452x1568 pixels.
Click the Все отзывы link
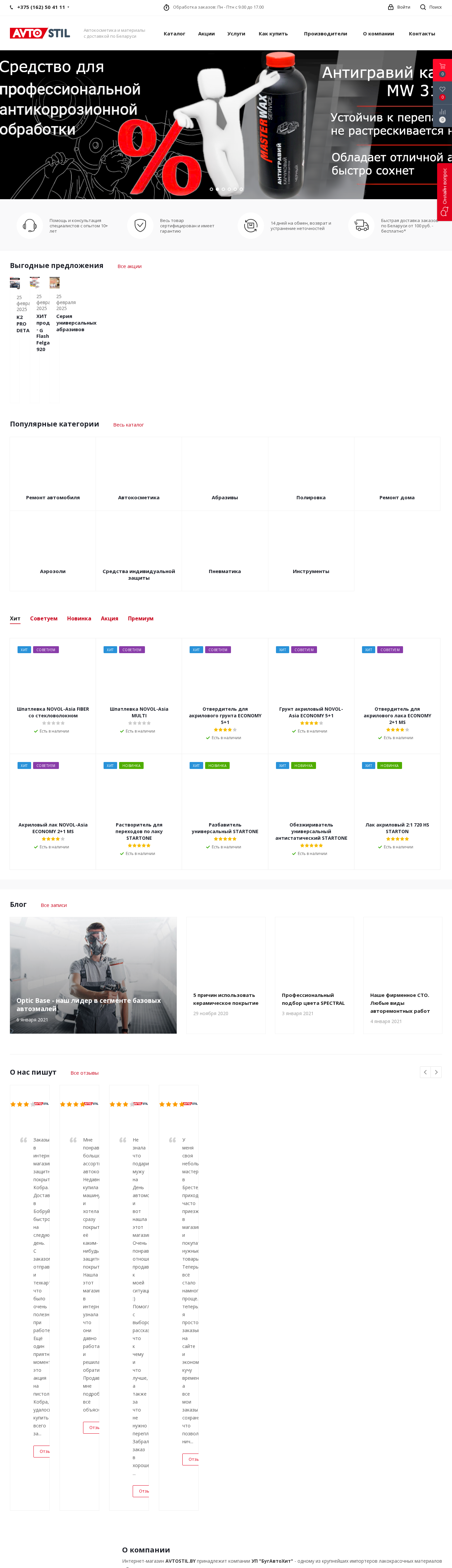pyautogui.click(x=85, y=1073)
